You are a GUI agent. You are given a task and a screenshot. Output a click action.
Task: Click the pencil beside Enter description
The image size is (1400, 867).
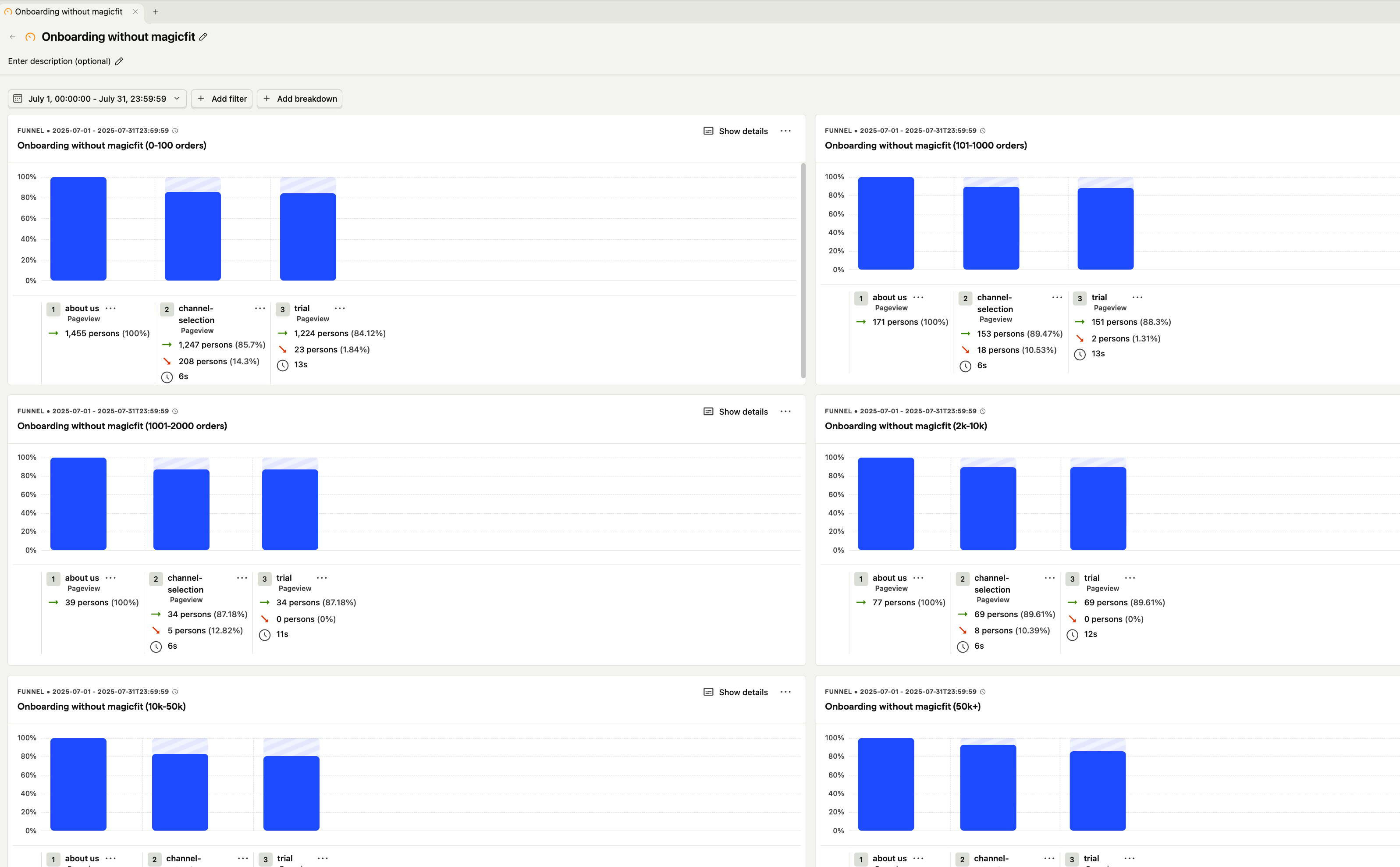click(x=119, y=61)
